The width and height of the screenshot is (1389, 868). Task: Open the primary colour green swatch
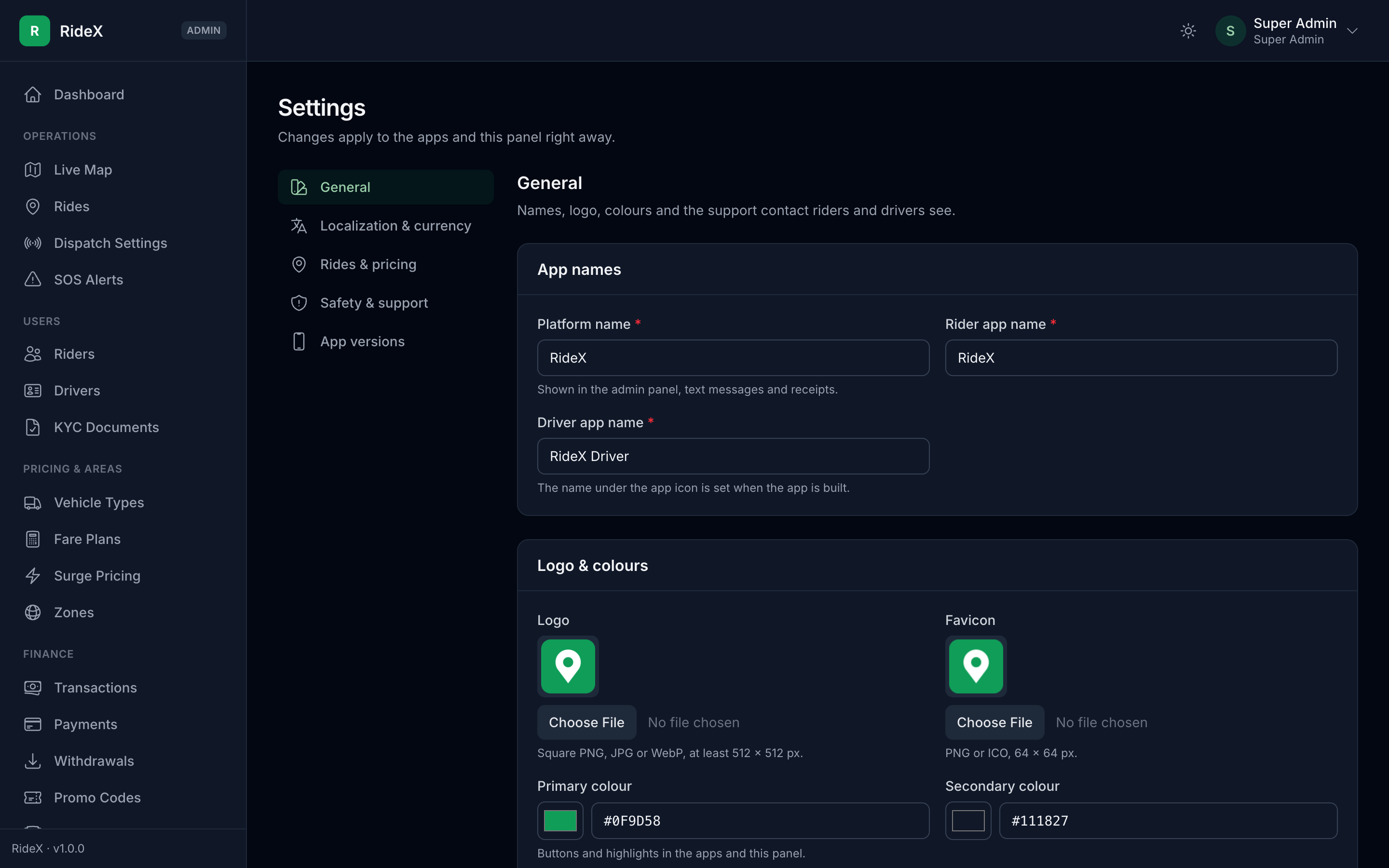(x=560, y=820)
